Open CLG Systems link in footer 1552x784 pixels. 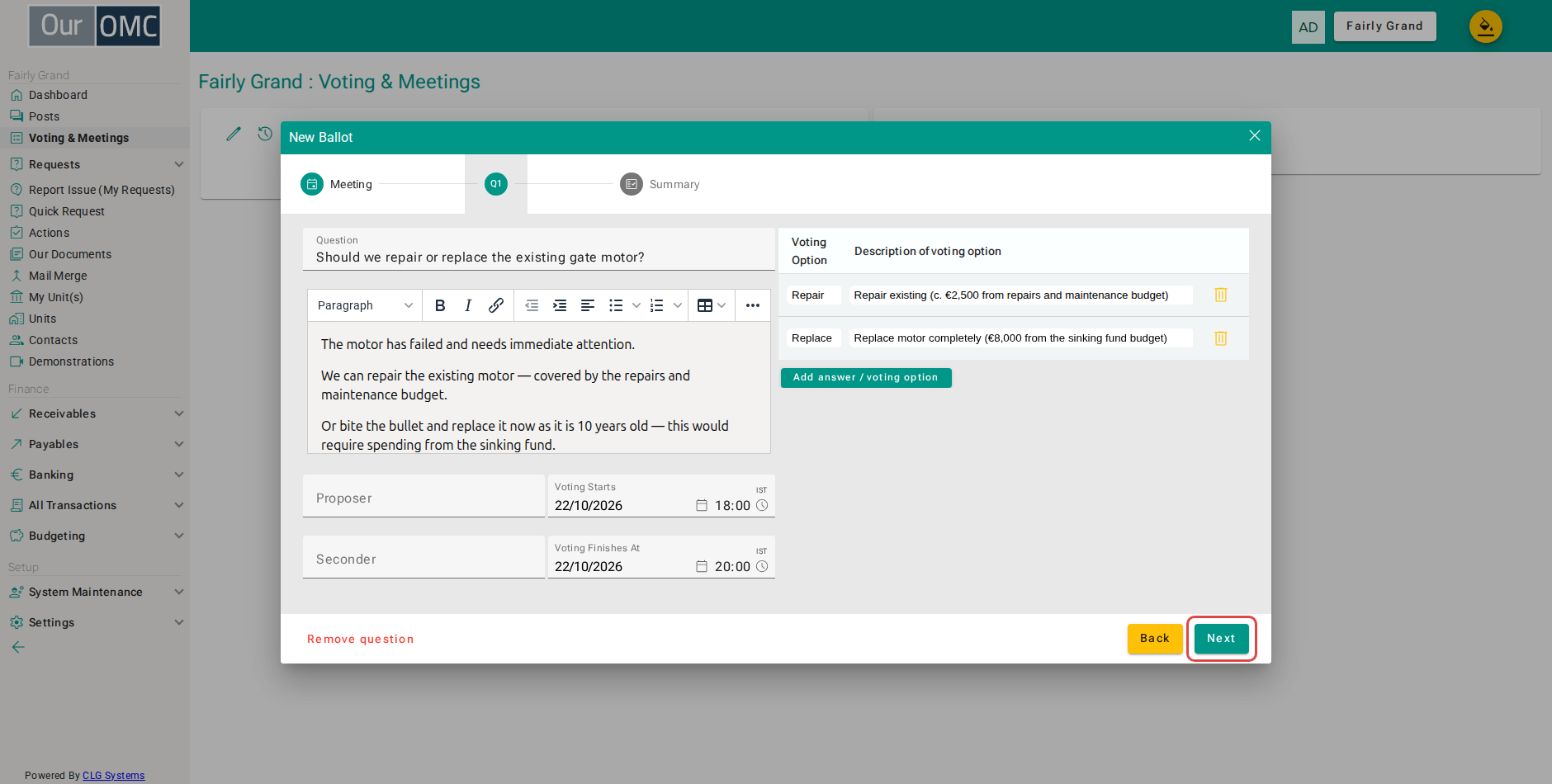(114, 775)
